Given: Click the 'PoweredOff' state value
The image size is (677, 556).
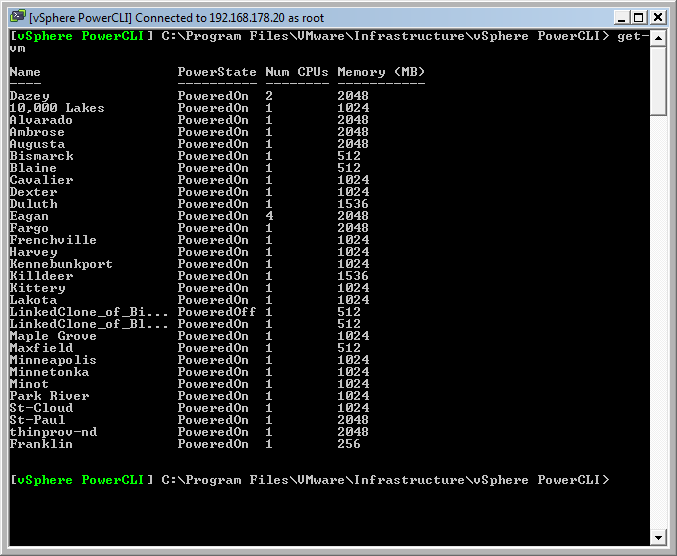Looking at the screenshot, I should pyautogui.click(x=217, y=312).
